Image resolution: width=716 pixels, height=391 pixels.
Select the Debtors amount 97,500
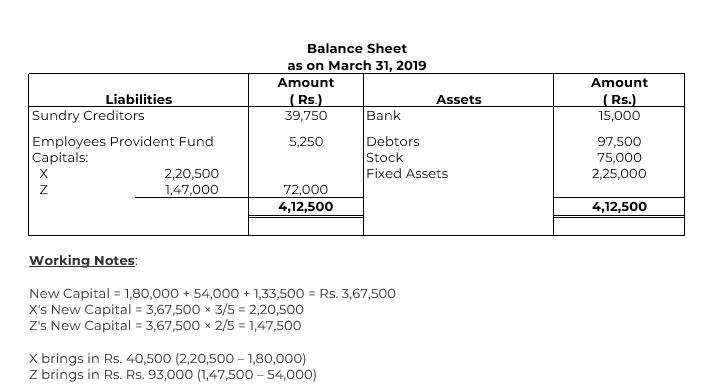(x=619, y=142)
